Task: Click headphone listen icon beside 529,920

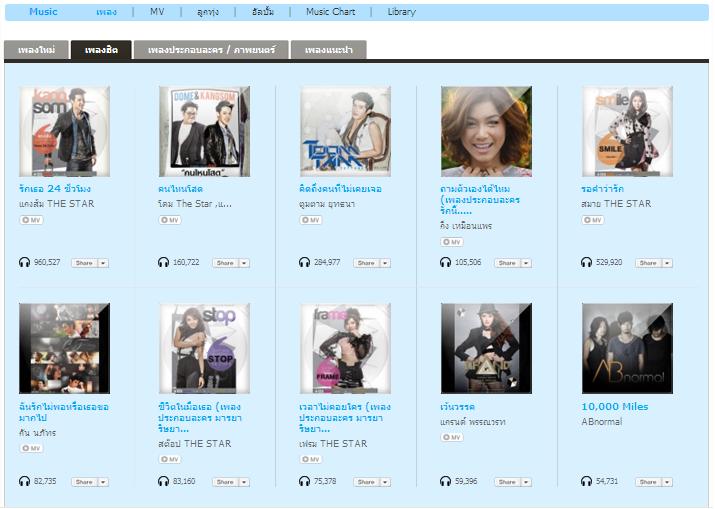Action: [x=586, y=262]
